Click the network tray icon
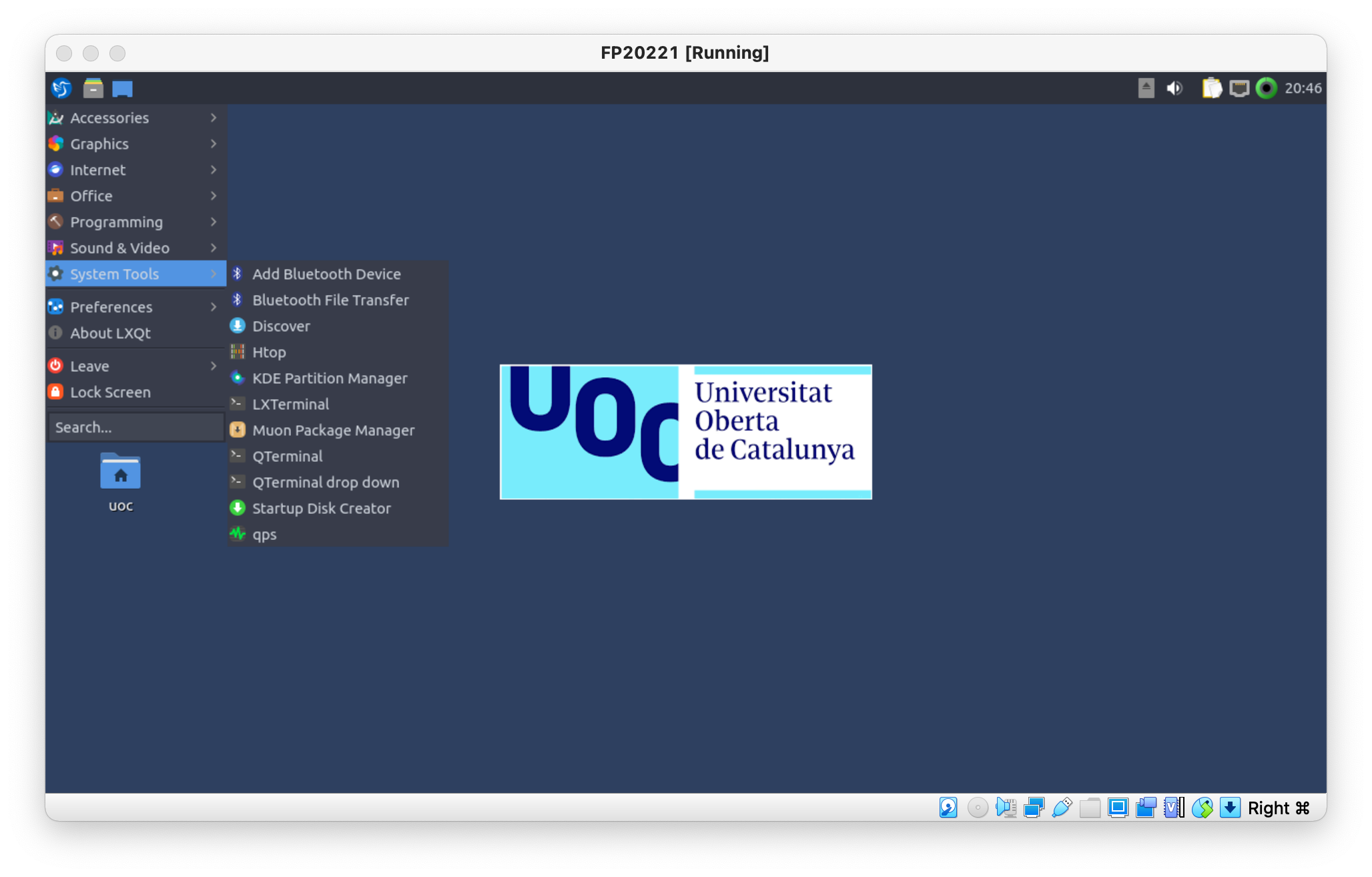 1239,88
